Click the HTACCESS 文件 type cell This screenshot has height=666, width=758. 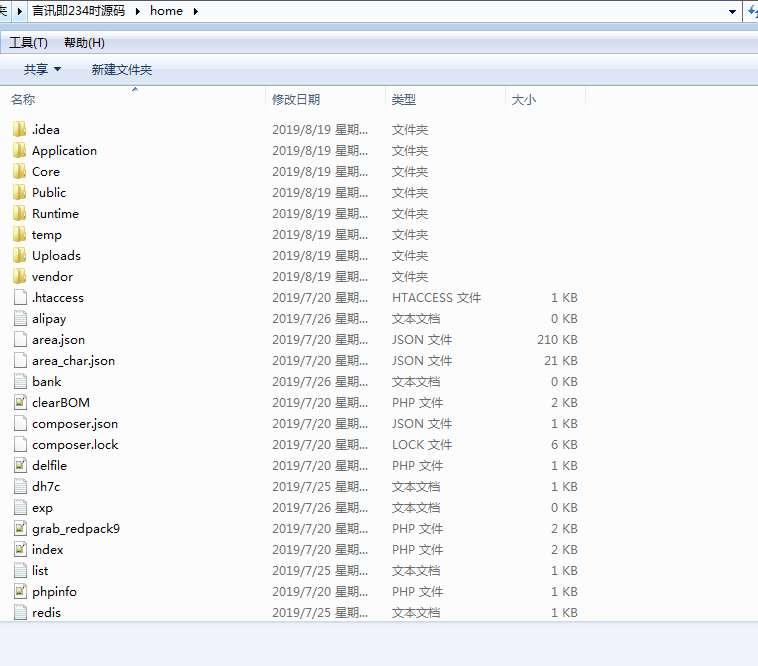437,298
